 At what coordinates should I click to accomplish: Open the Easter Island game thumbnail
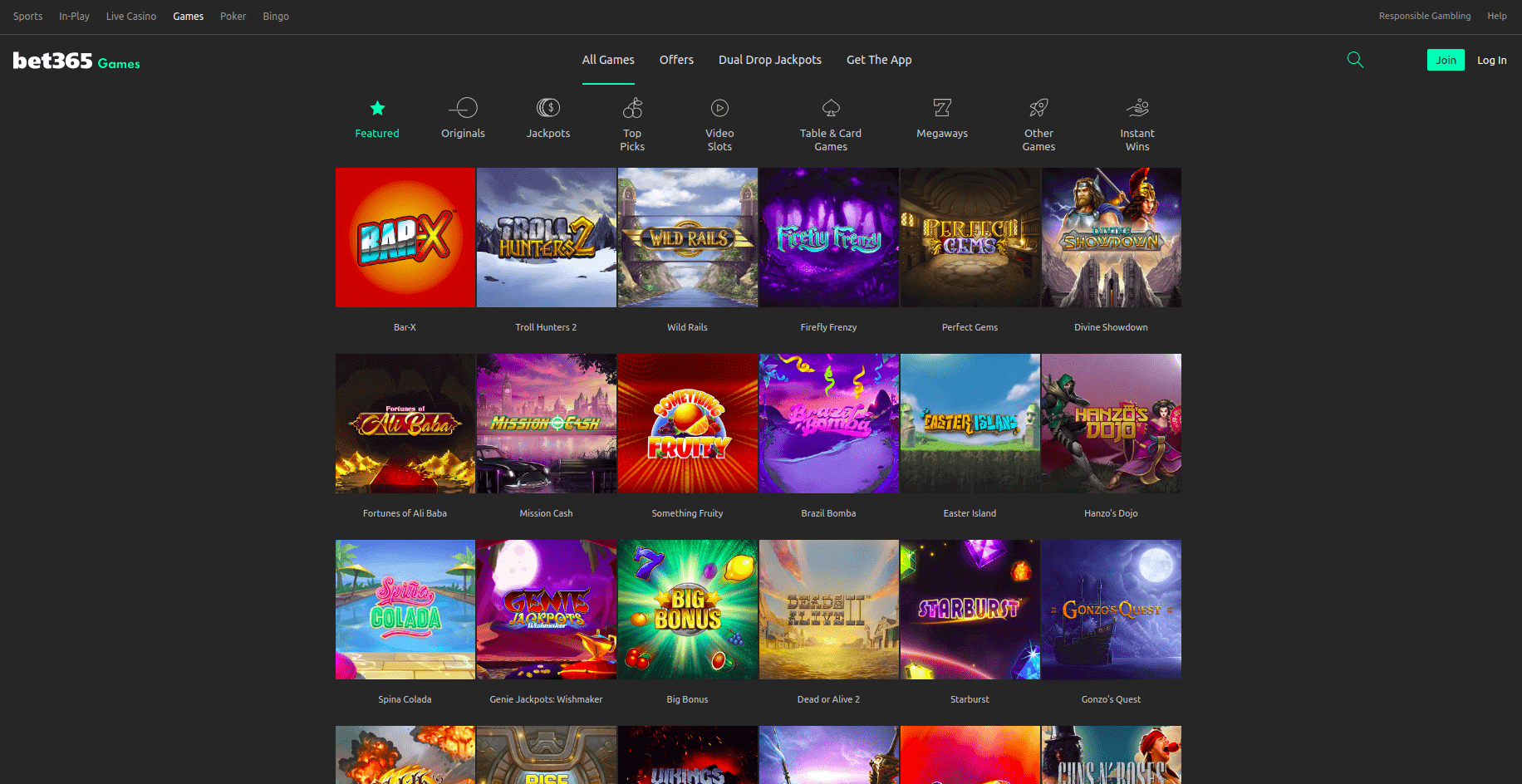pos(970,424)
